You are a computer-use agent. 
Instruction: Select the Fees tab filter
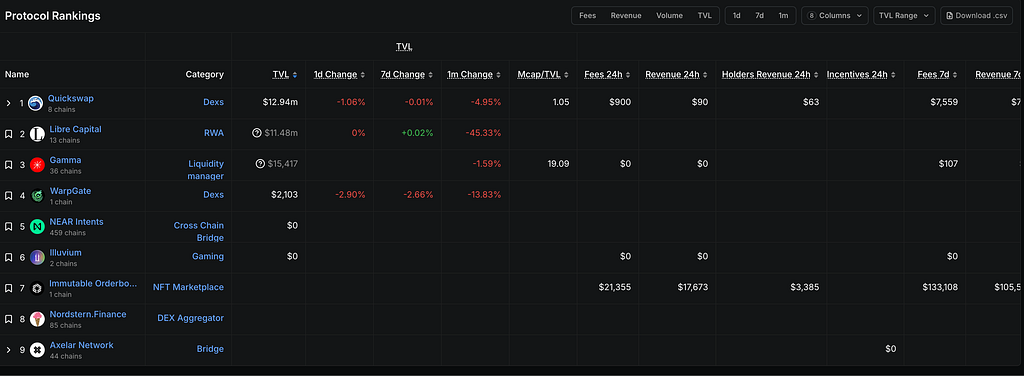click(x=587, y=16)
